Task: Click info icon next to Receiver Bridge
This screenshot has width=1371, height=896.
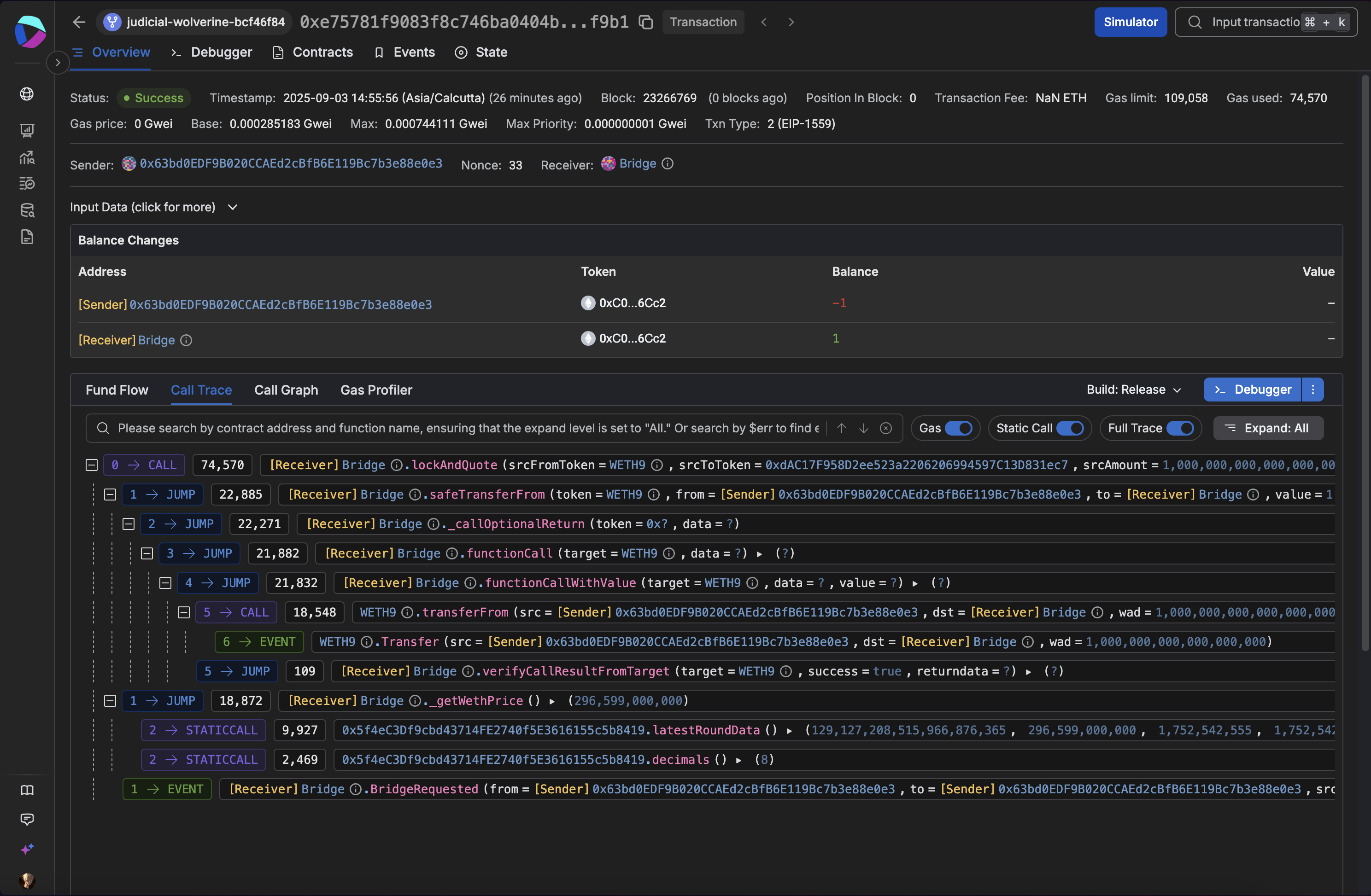Action: click(x=667, y=163)
